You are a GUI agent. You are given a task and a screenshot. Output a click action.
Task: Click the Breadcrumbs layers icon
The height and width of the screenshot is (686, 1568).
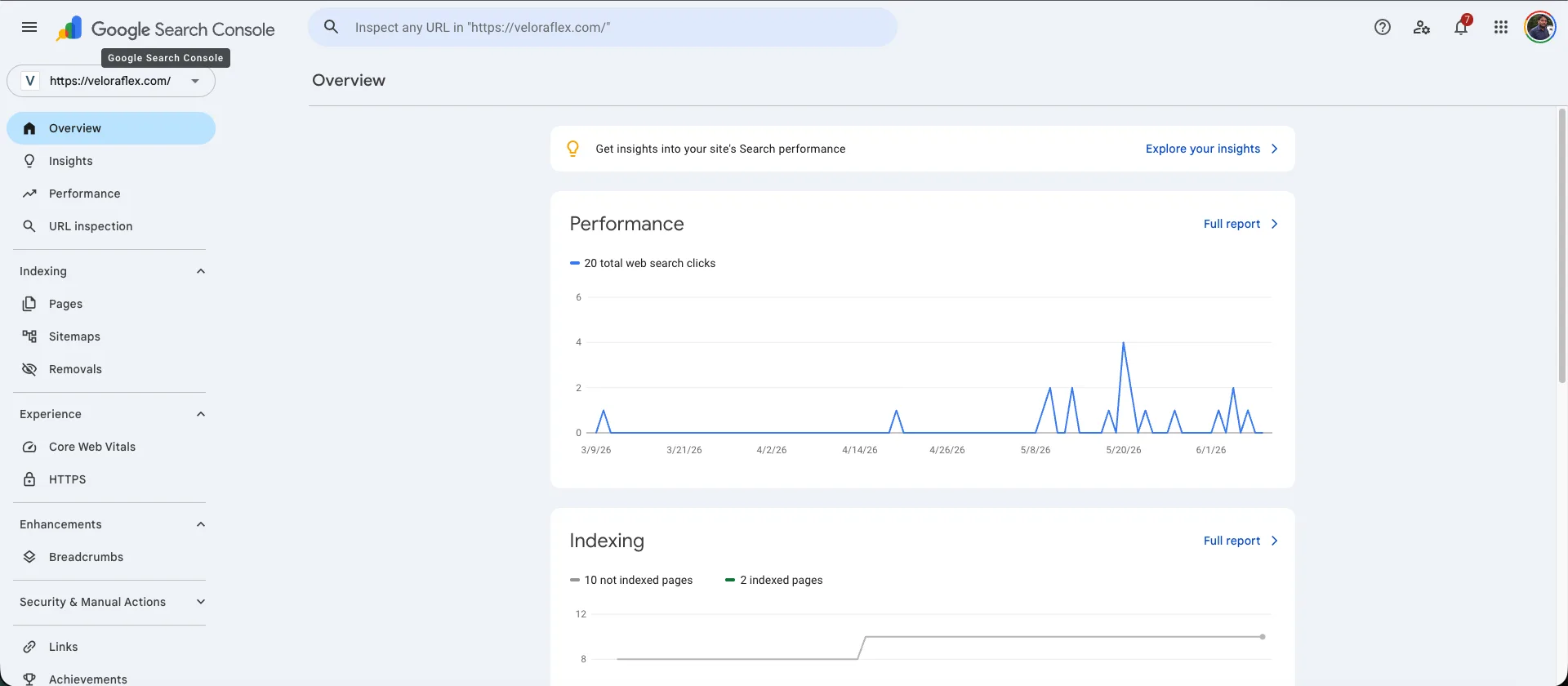pyautogui.click(x=29, y=557)
